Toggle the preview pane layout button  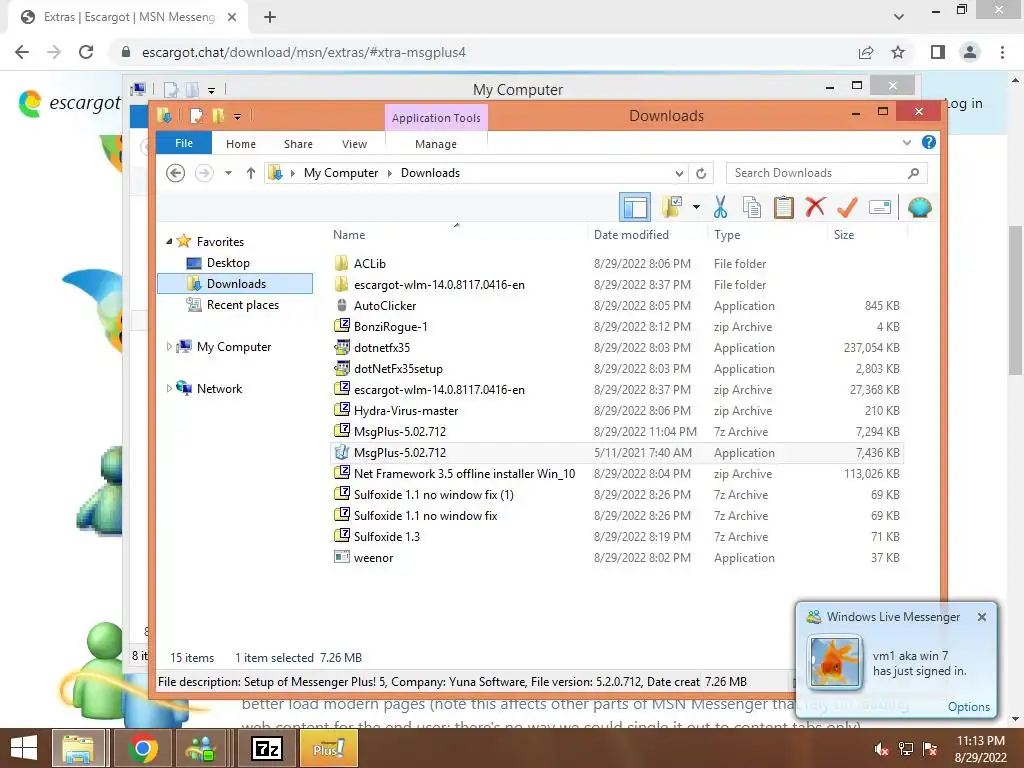634,208
